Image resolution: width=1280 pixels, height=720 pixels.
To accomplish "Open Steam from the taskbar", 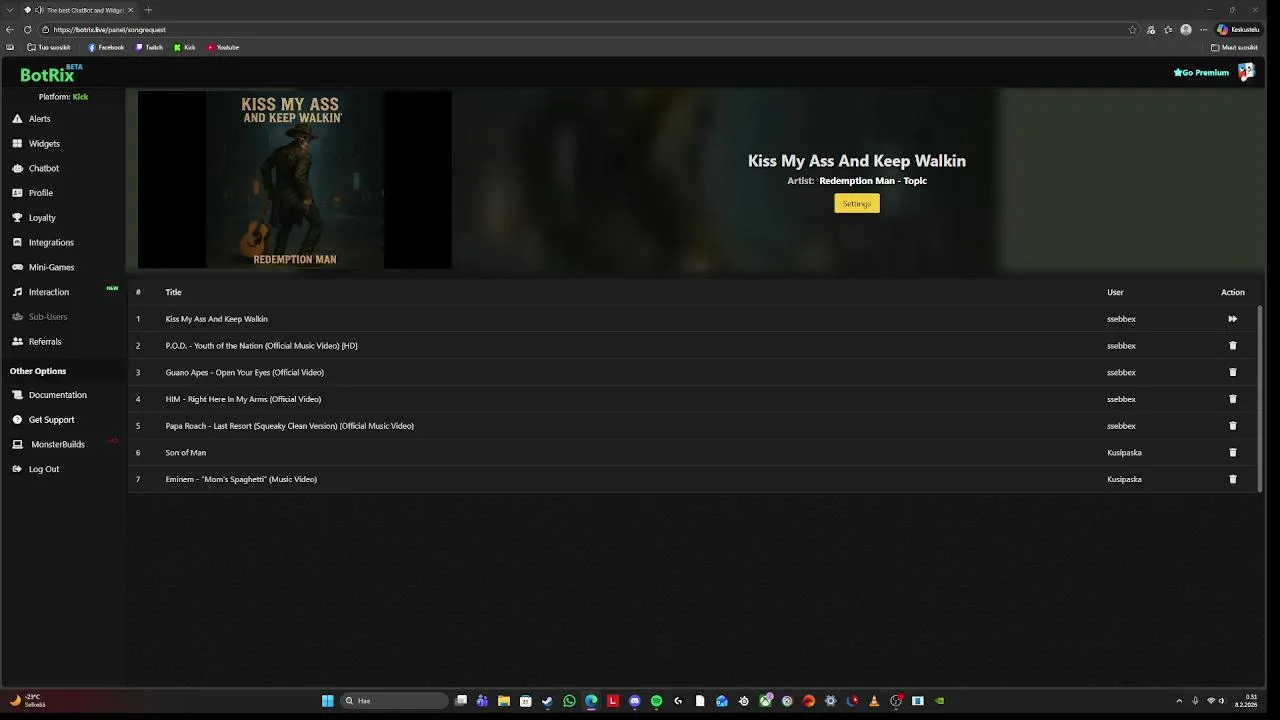I will 547,701.
